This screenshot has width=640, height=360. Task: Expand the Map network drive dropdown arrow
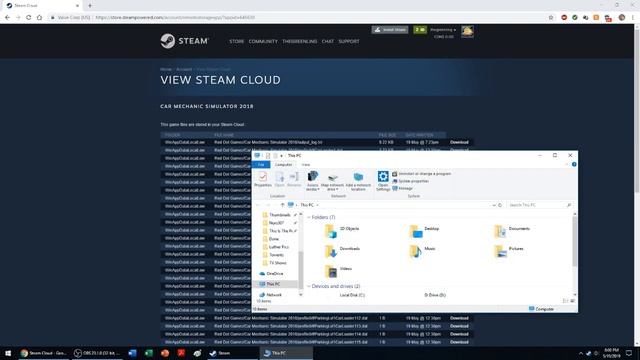point(338,189)
